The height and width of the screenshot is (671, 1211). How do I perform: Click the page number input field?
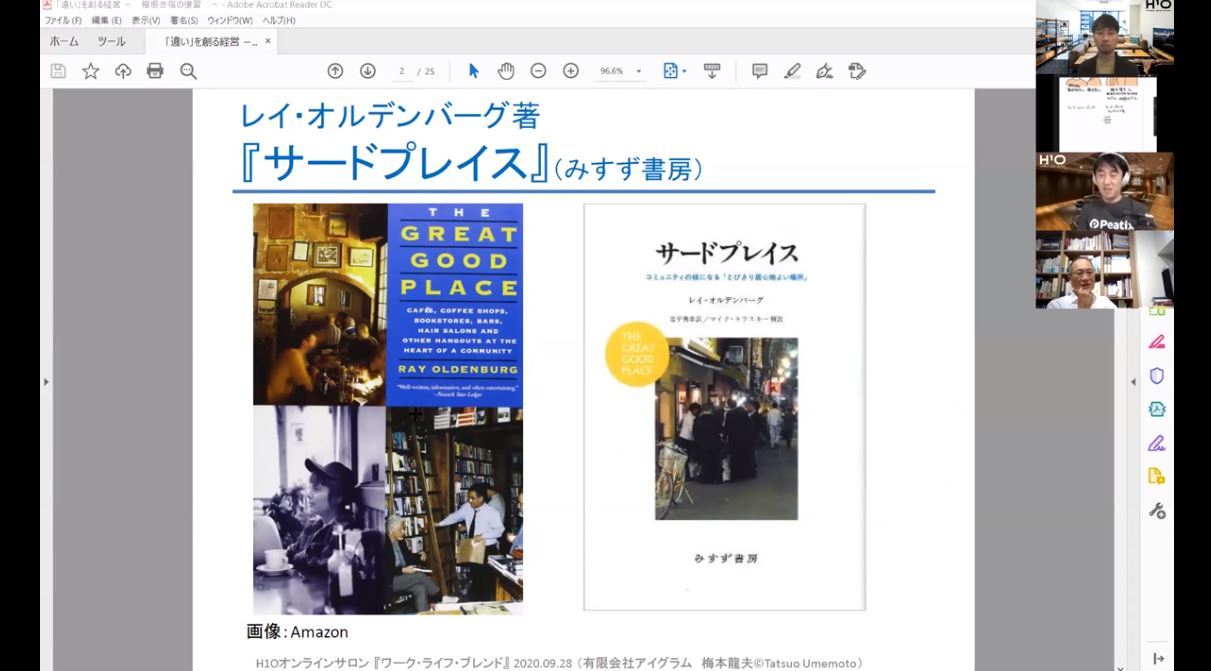click(x=402, y=71)
